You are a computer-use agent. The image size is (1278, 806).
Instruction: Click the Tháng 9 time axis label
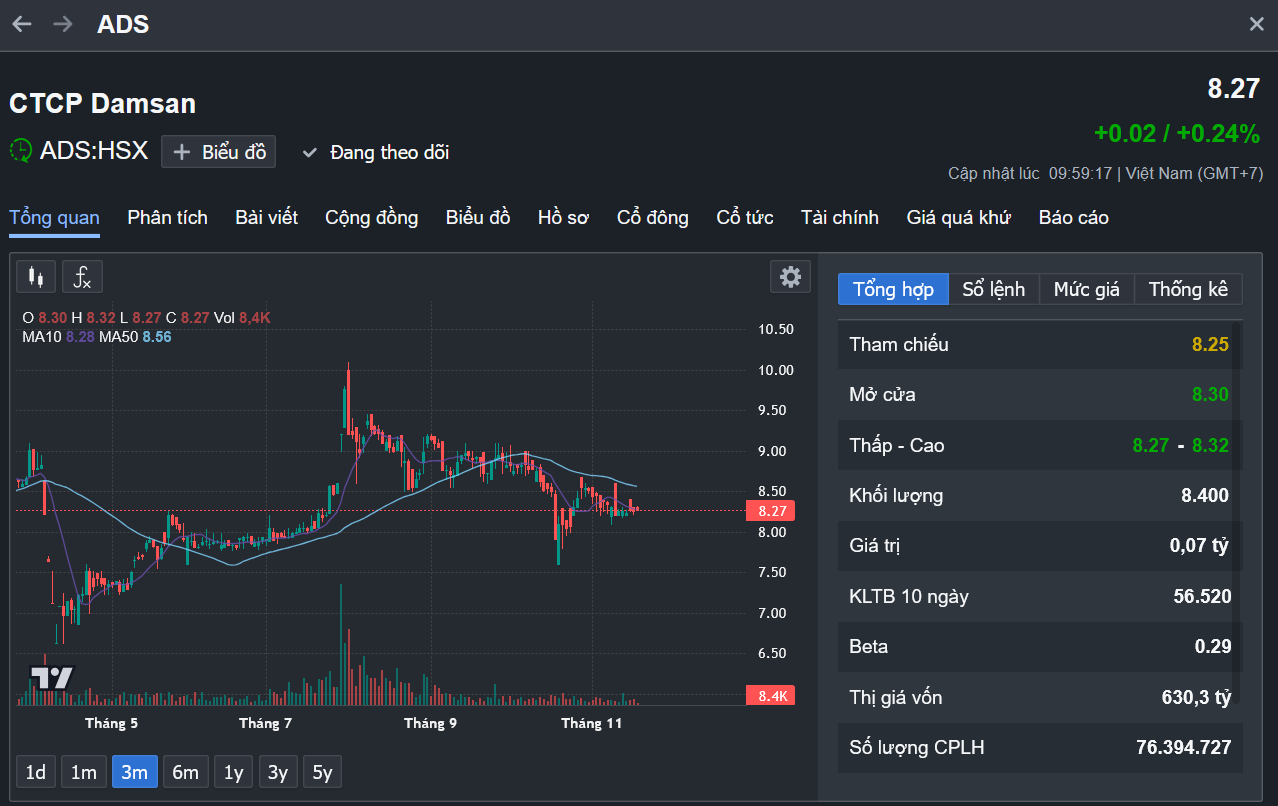coord(430,723)
